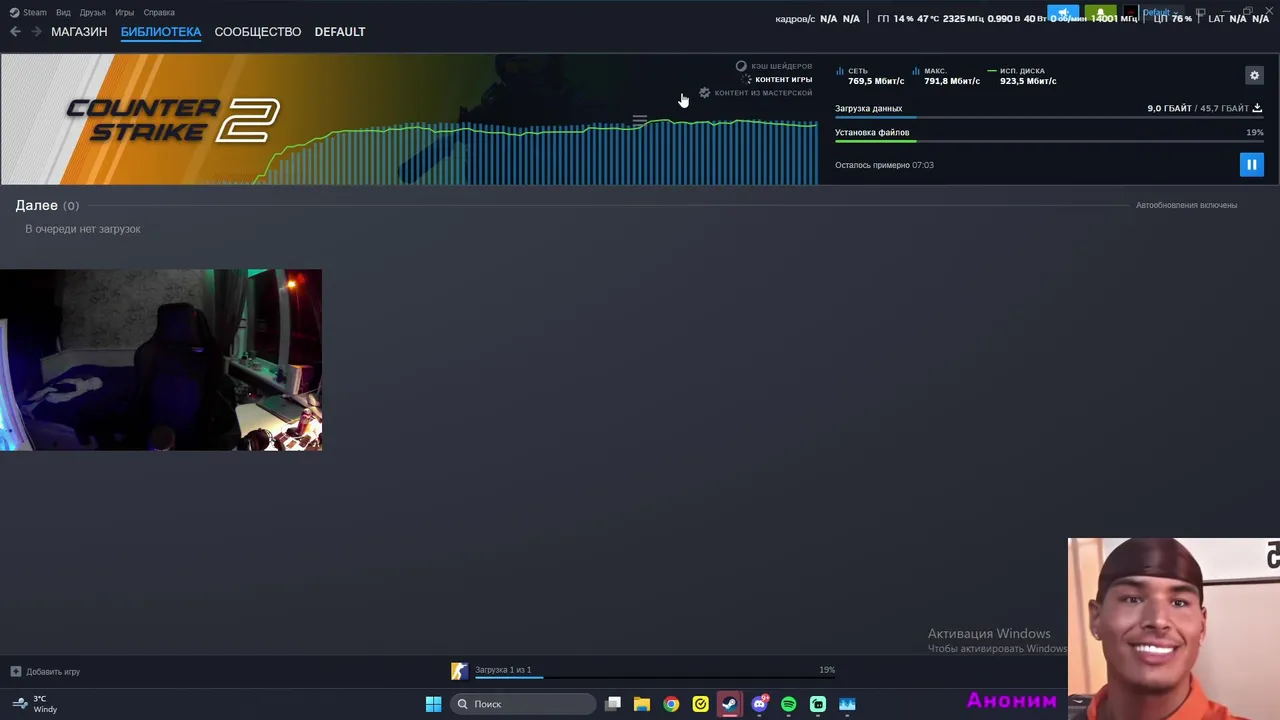Screen dimensions: 1280x720
Task: Open the yellow checkmark app in taskbar
Action: tap(700, 704)
